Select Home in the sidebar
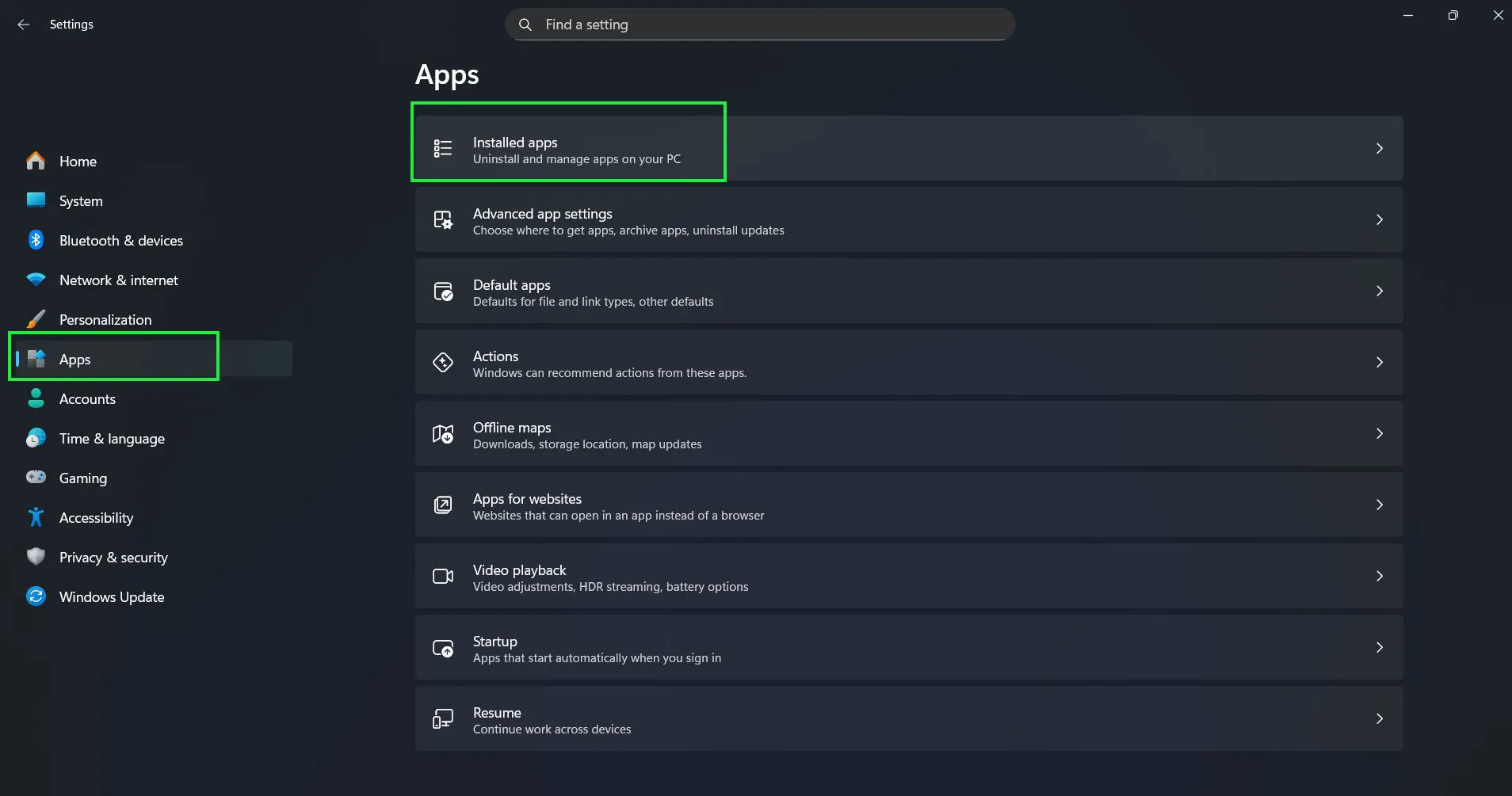Image resolution: width=1512 pixels, height=796 pixels. [x=78, y=161]
